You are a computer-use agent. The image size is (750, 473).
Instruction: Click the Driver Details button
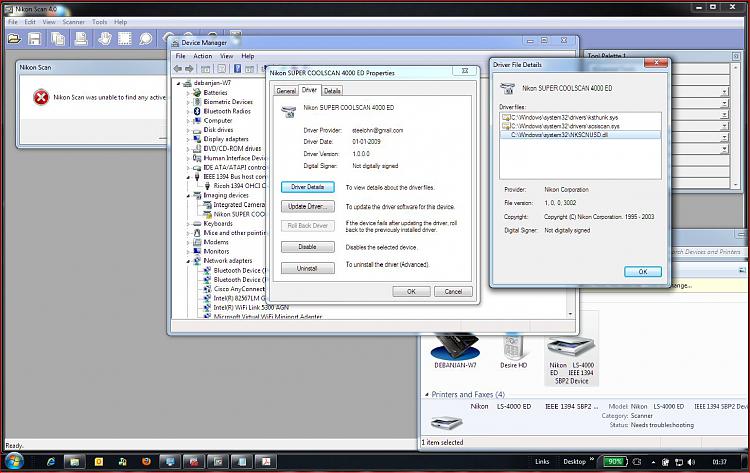pyautogui.click(x=308, y=187)
